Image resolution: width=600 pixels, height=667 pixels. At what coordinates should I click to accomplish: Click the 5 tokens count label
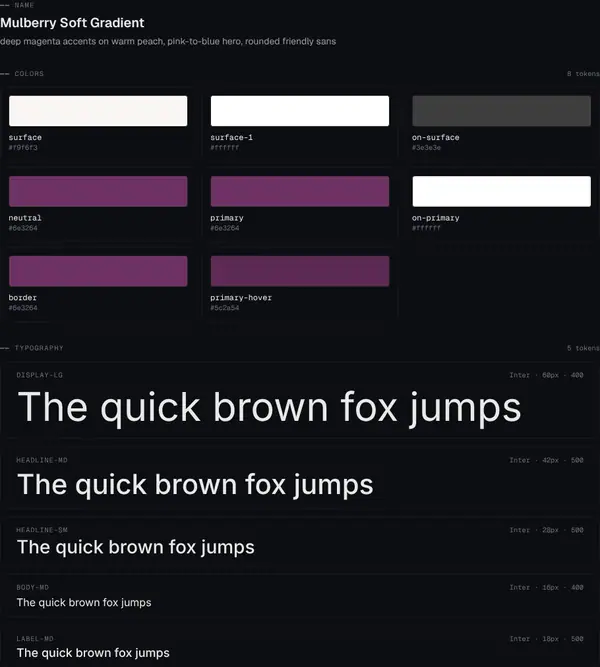click(x=583, y=348)
